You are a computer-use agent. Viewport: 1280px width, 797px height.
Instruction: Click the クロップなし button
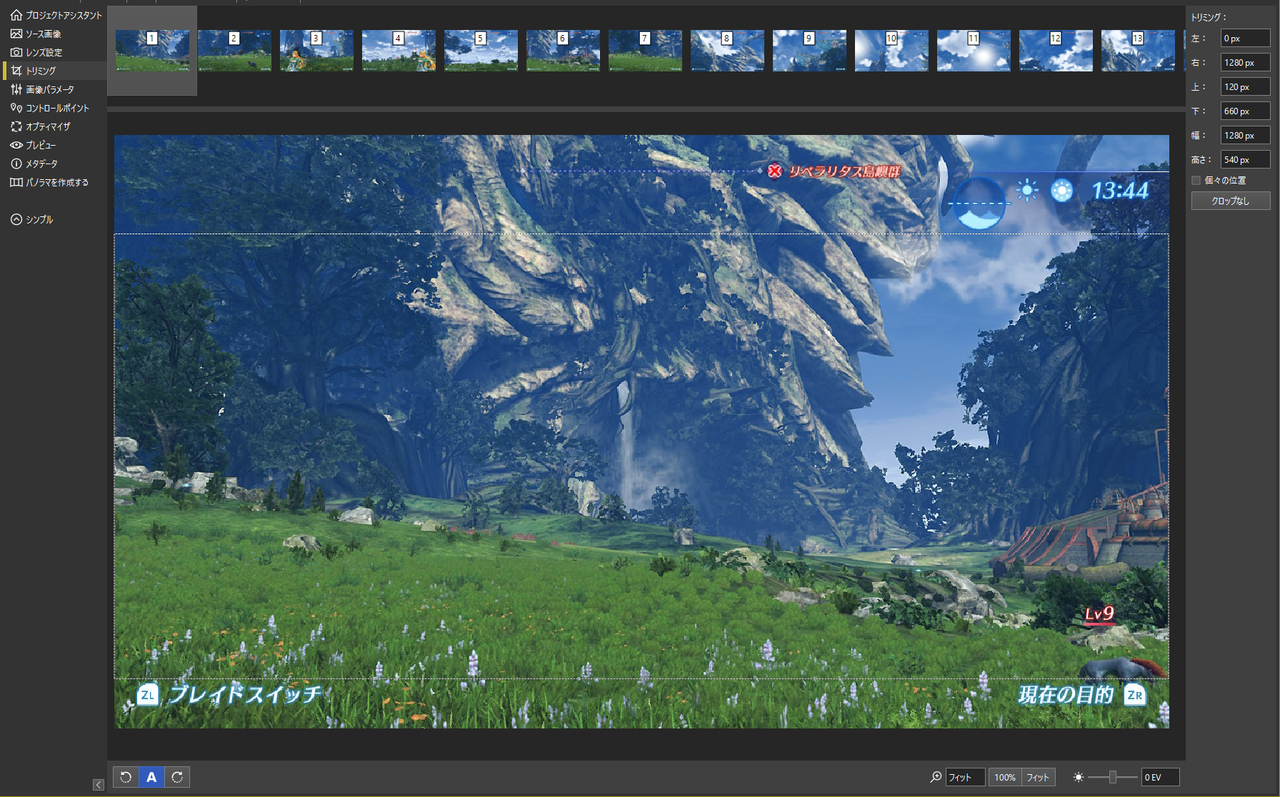pos(1231,201)
